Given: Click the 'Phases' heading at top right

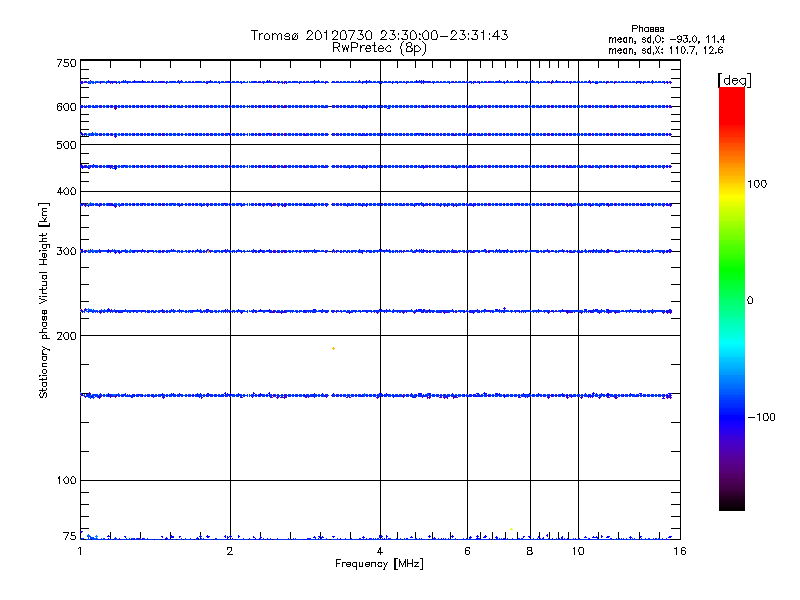Looking at the screenshot, I should (x=647, y=29).
